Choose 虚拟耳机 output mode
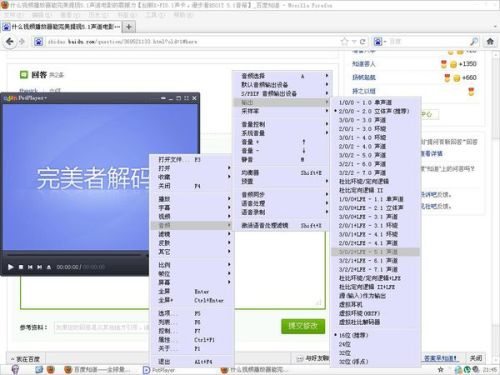This screenshot has width=500, height=375. tap(350, 304)
